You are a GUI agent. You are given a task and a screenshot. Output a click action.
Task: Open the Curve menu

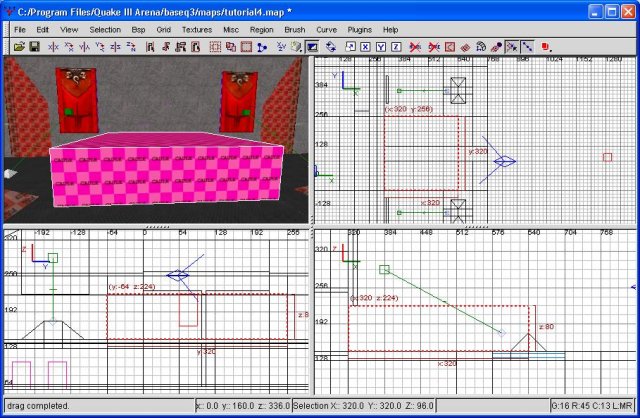pos(327,30)
